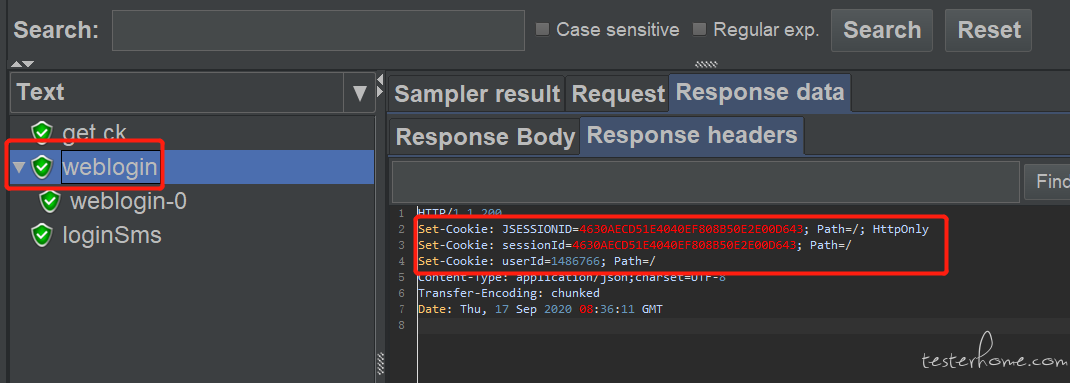Enable Case sensitive checkbox

(543, 29)
